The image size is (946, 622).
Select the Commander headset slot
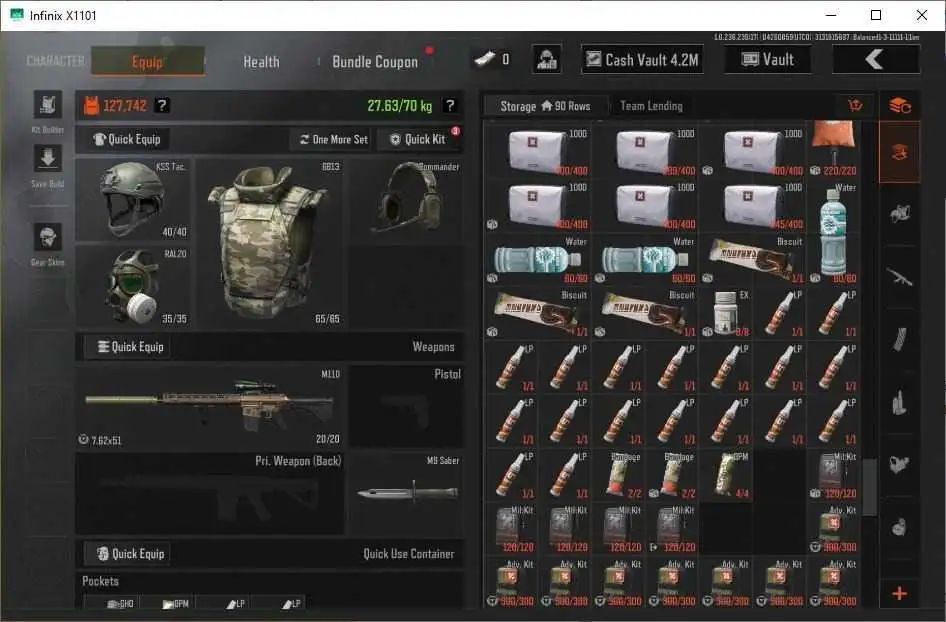pos(407,200)
